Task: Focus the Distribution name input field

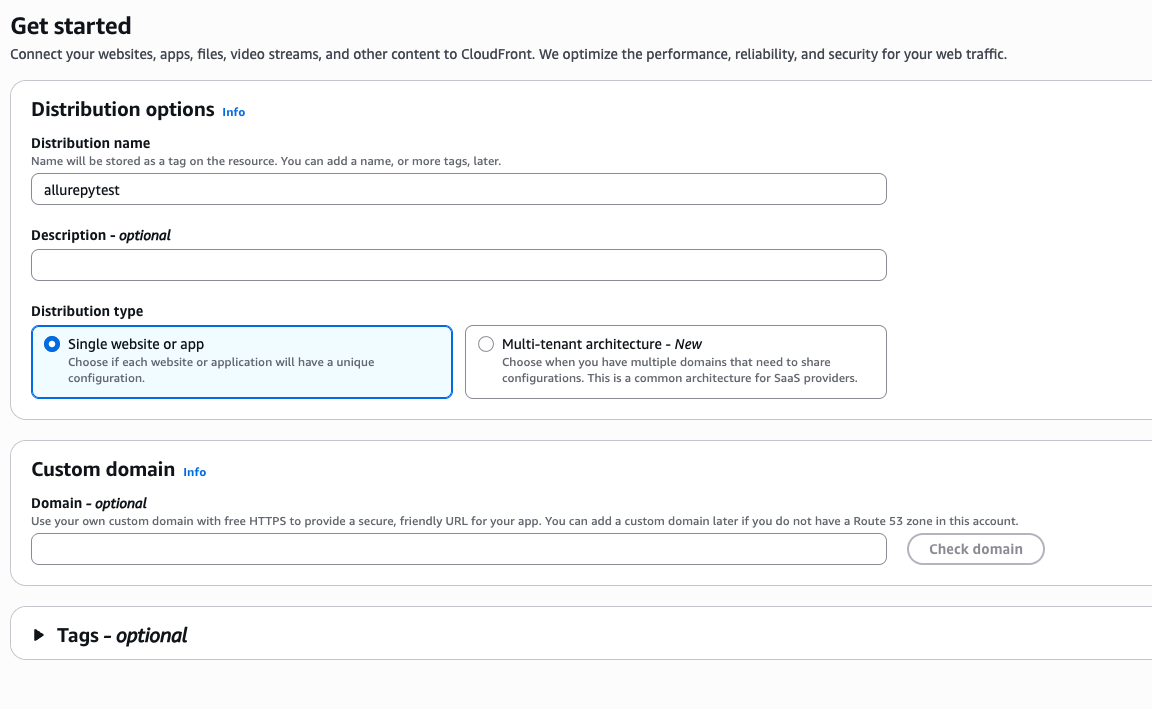Action: tap(458, 190)
